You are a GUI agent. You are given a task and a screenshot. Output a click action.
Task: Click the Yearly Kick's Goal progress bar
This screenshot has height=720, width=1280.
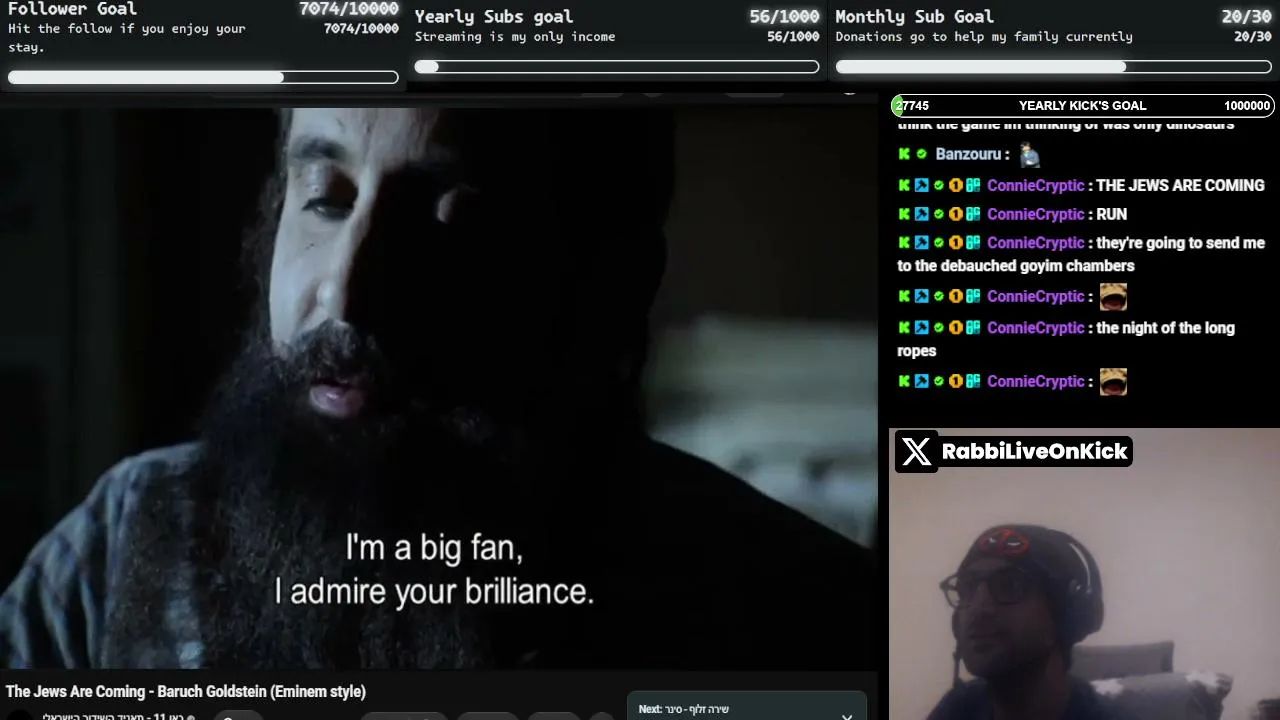coord(1083,106)
